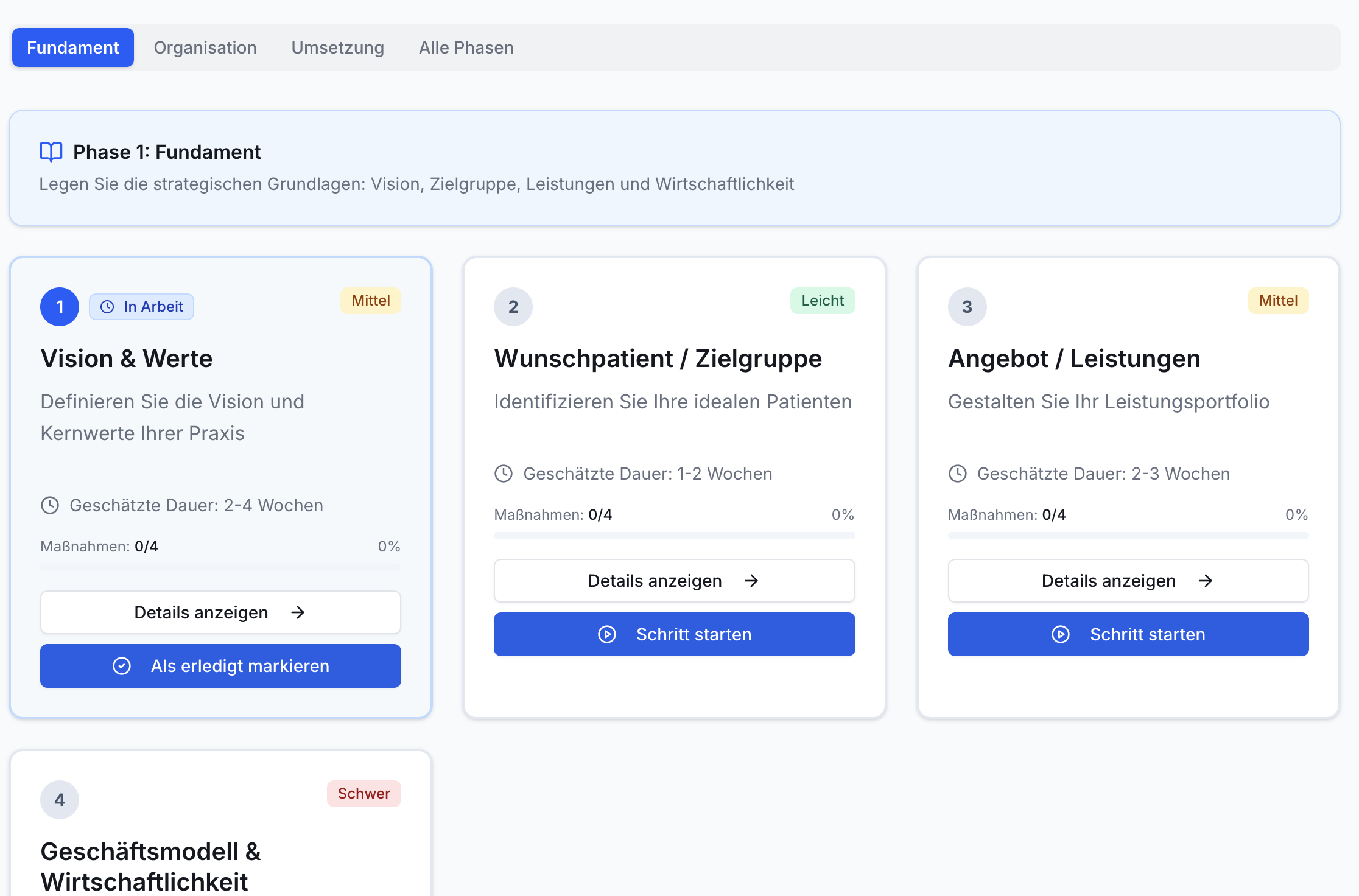Click the Geschäftsmodell & Wirtschaftlichkeit heading
The image size is (1359, 896).
pyautogui.click(x=150, y=867)
